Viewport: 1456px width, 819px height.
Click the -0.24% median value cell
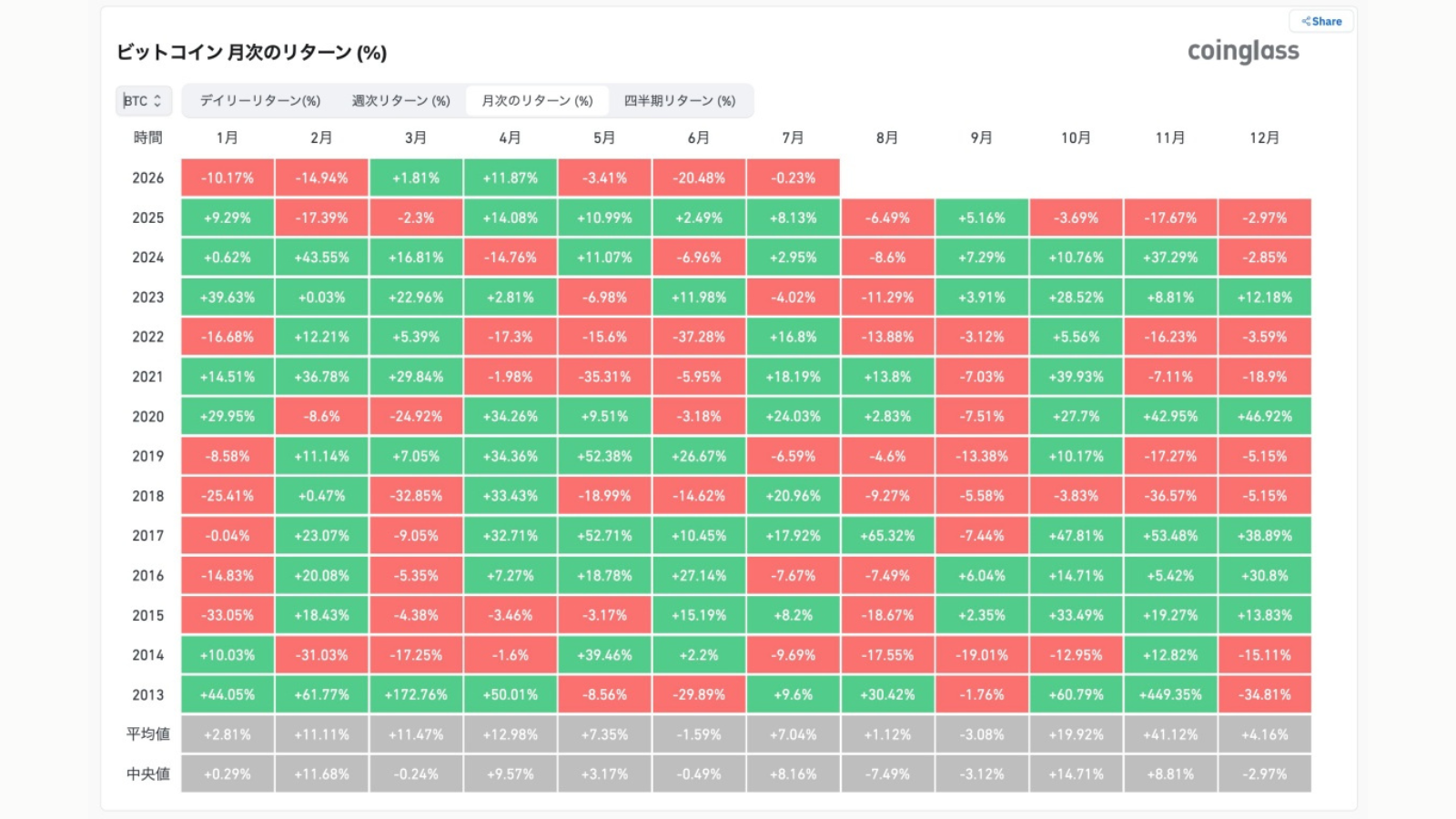click(x=416, y=774)
